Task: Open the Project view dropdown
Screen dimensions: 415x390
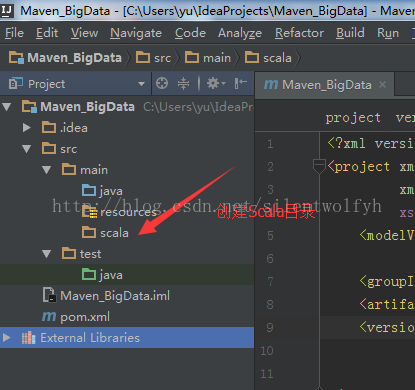Action: (x=141, y=84)
